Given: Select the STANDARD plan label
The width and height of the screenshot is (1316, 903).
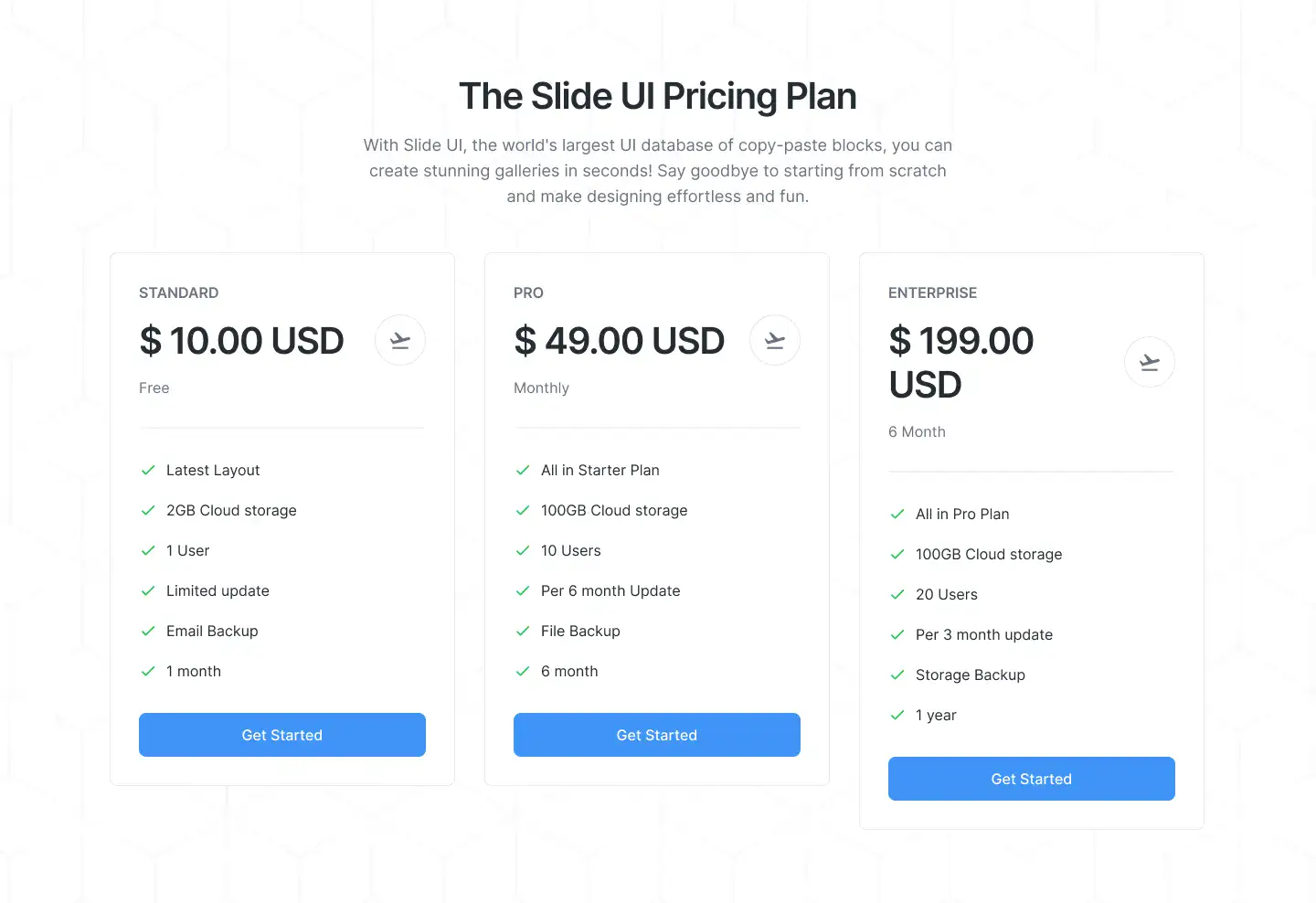Looking at the screenshot, I should (x=178, y=292).
